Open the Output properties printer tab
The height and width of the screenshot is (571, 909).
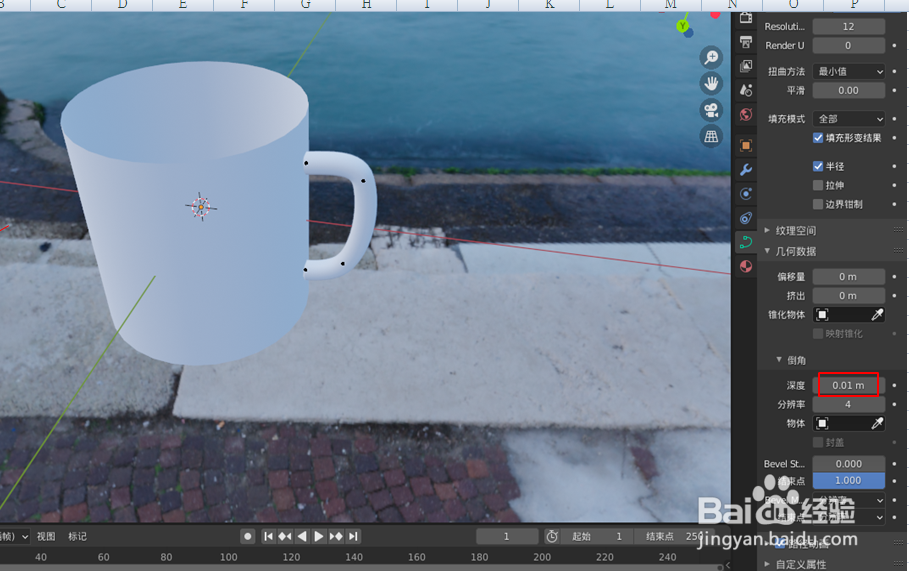tap(746, 42)
